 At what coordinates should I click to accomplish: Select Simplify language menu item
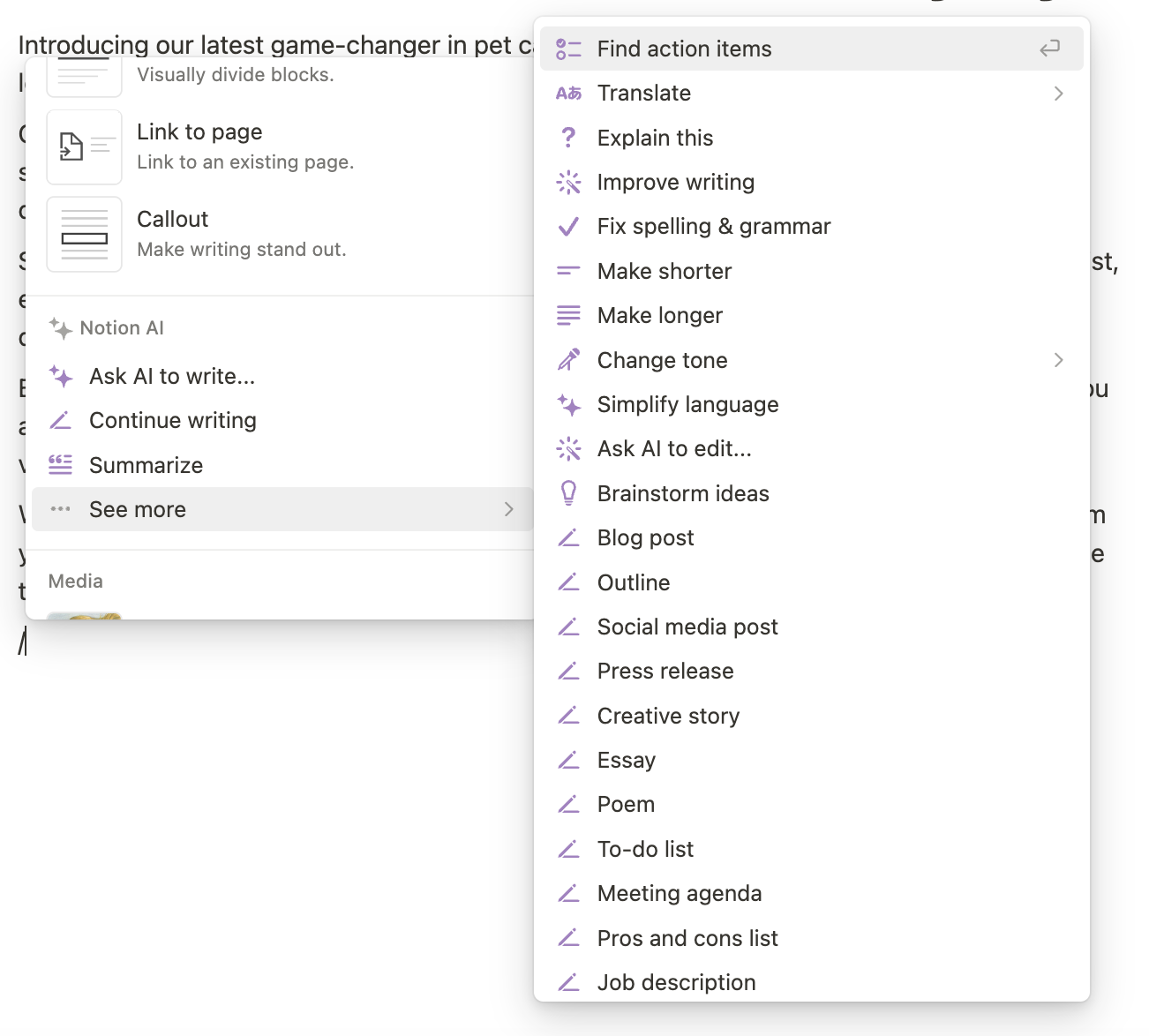pos(687,405)
